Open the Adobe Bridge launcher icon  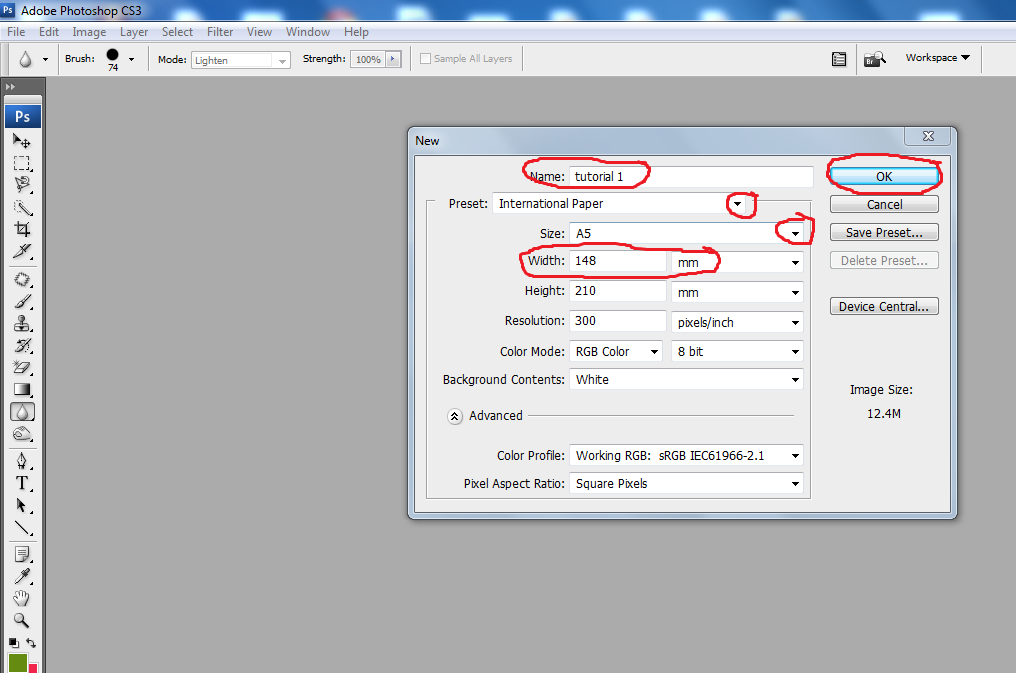click(x=875, y=59)
